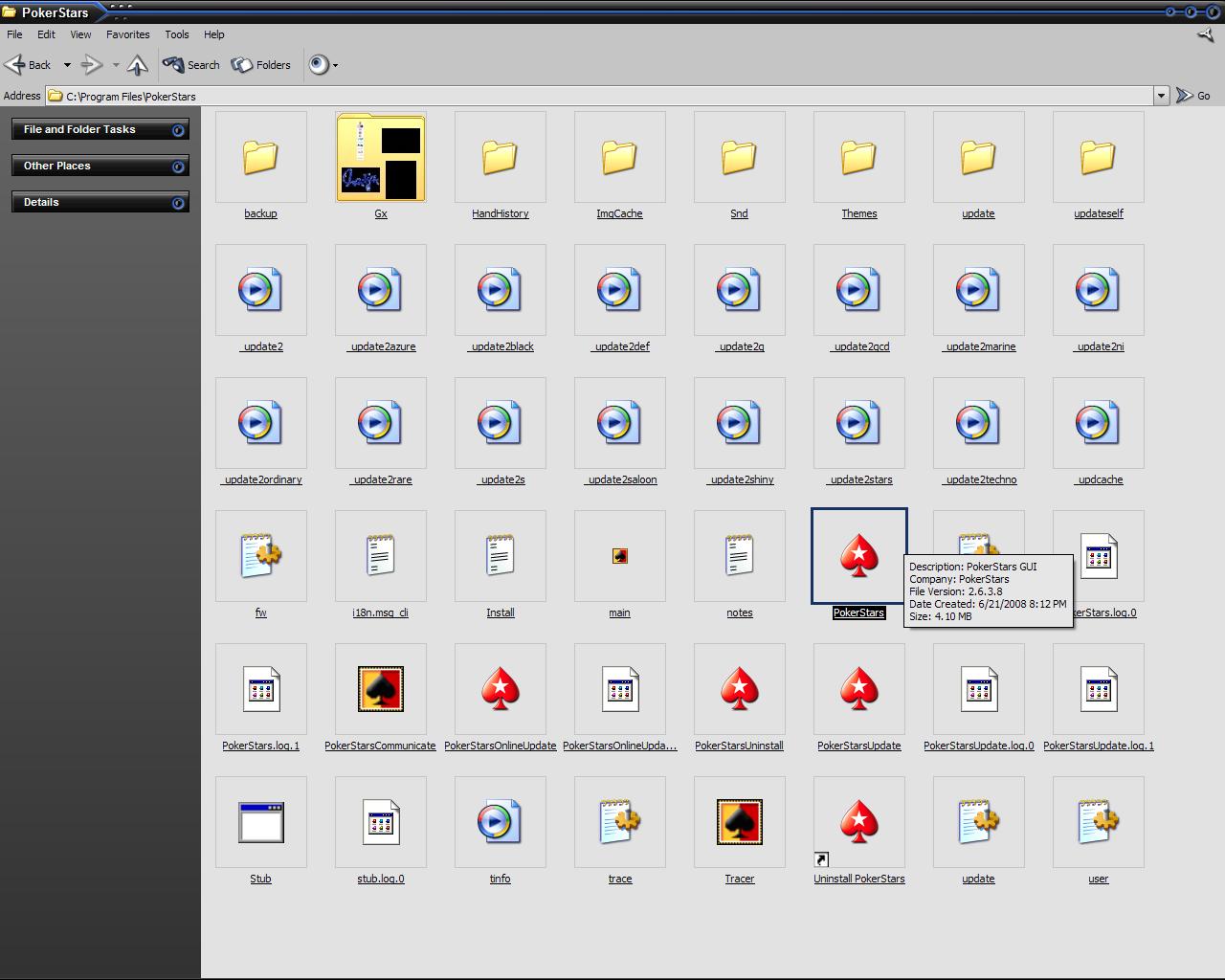This screenshot has height=980, width=1225.
Task: Open the Tools menu
Action: click(x=176, y=34)
